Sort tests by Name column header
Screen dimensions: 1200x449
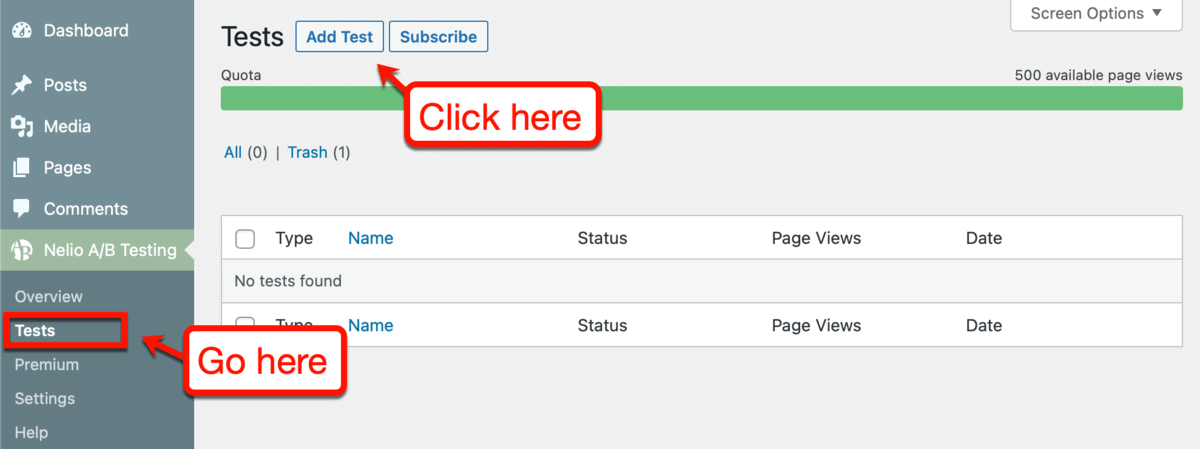[370, 238]
